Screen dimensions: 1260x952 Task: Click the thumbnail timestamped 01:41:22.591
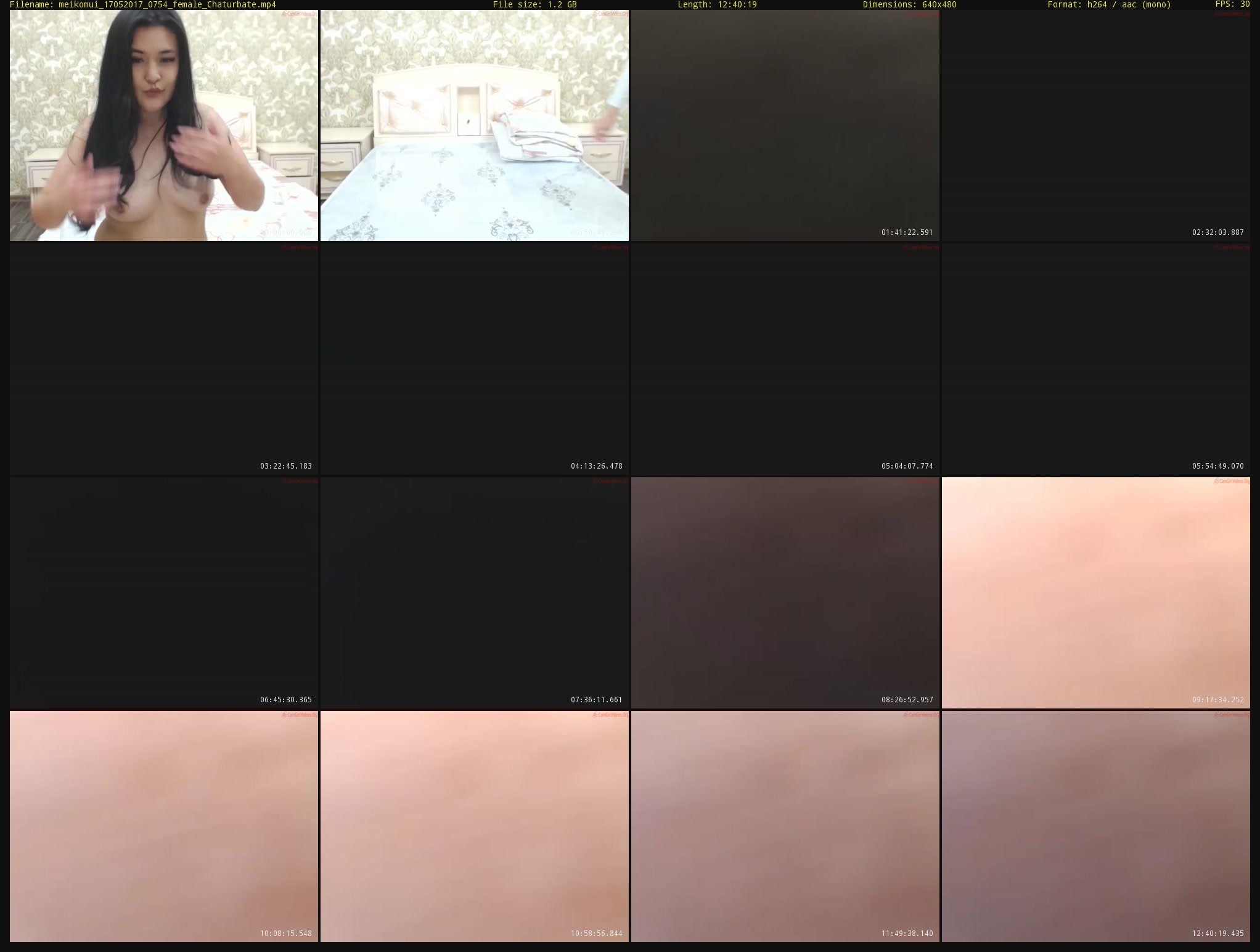[x=785, y=125]
